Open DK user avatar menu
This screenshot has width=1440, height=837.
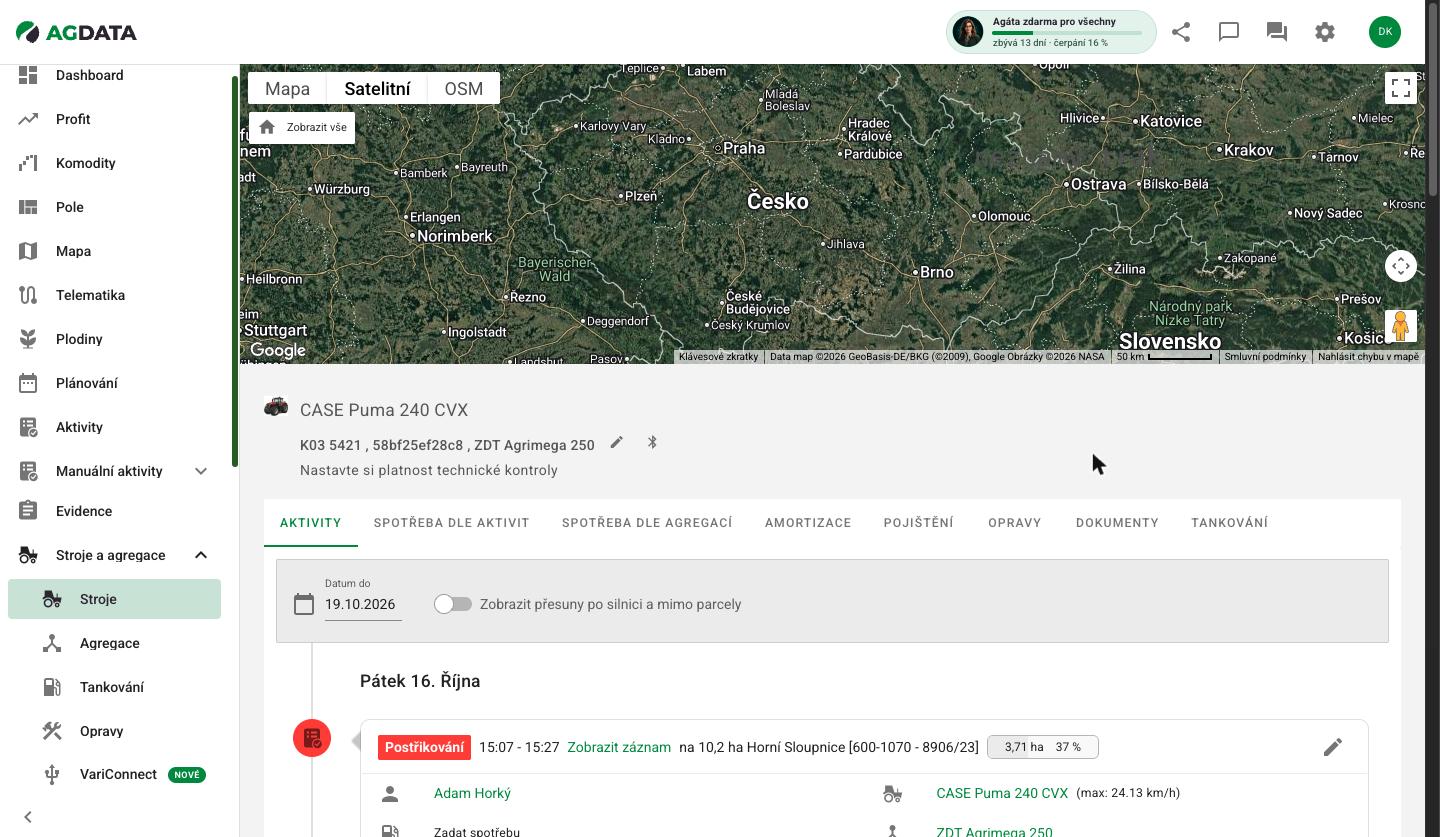coord(1385,31)
